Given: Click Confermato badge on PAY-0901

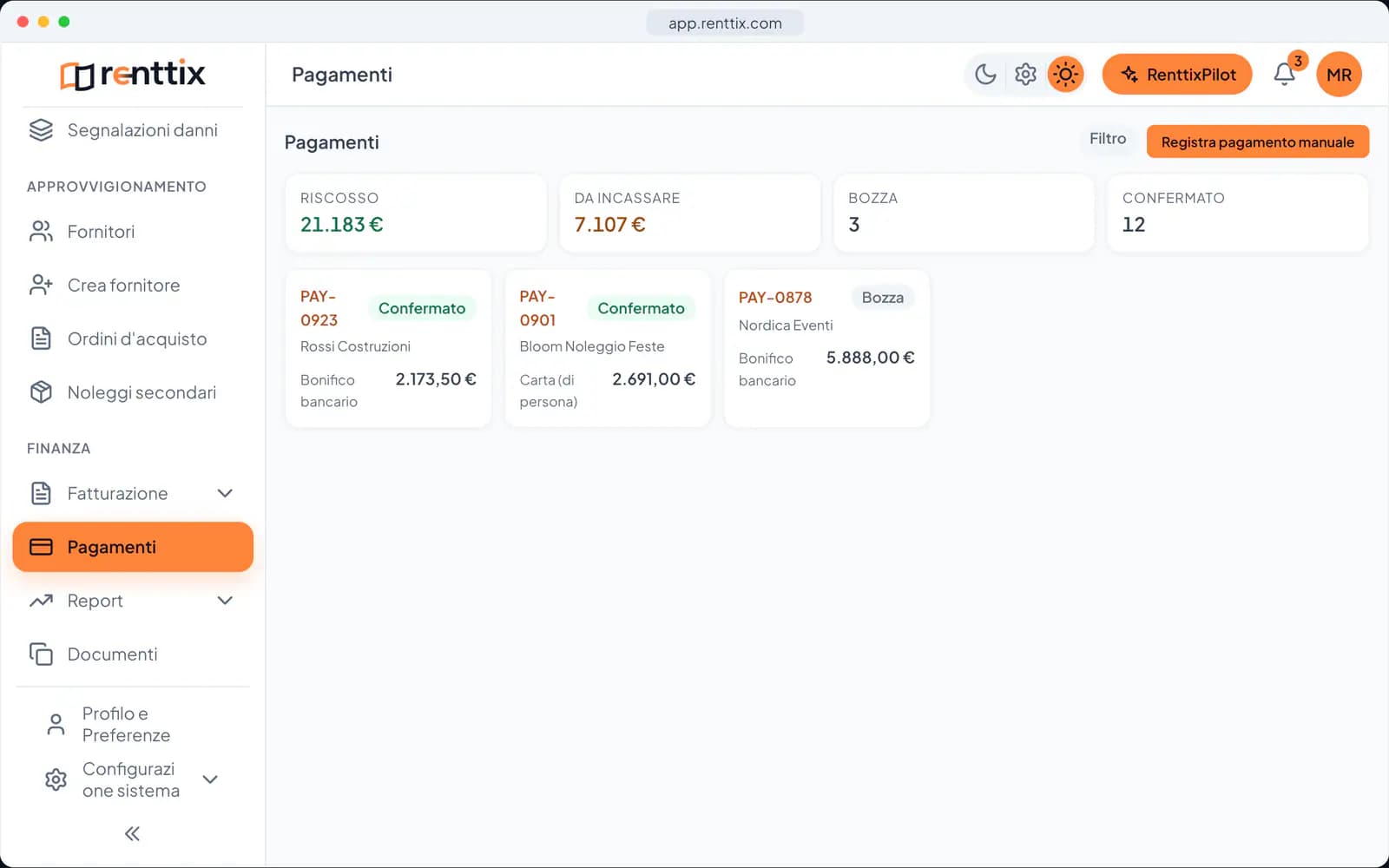Looking at the screenshot, I should coord(641,308).
